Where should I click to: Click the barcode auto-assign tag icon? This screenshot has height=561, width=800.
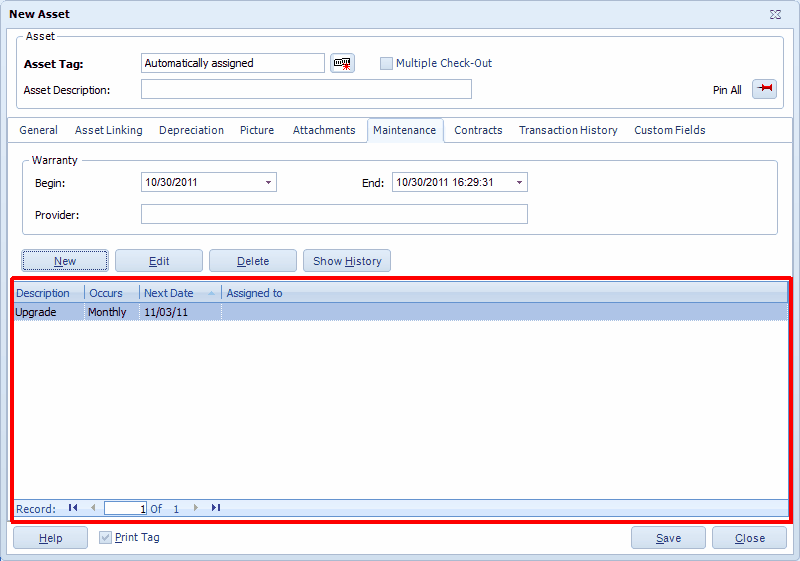(342, 63)
